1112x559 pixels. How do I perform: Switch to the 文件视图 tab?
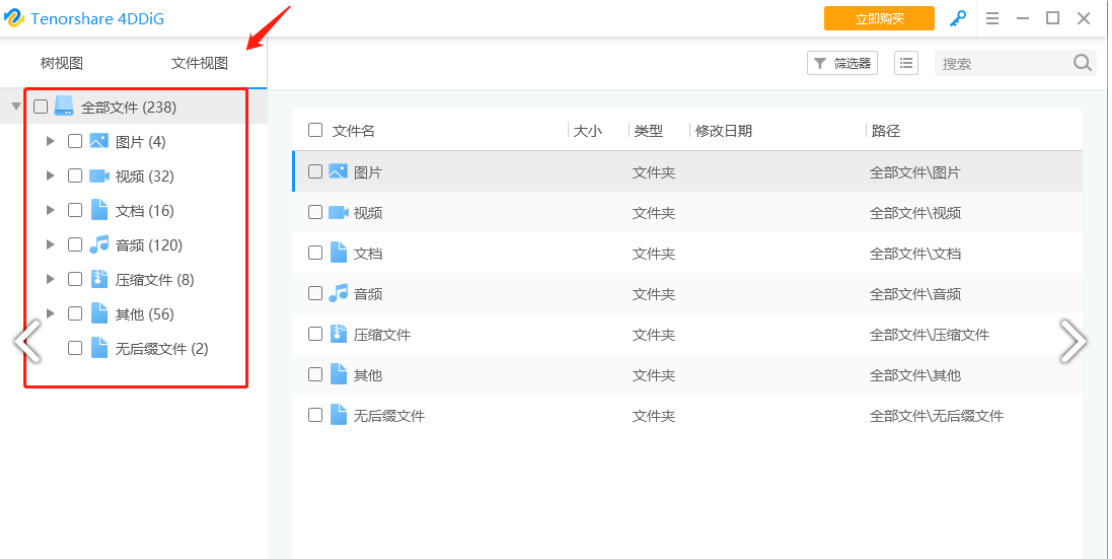(x=199, y=63)
